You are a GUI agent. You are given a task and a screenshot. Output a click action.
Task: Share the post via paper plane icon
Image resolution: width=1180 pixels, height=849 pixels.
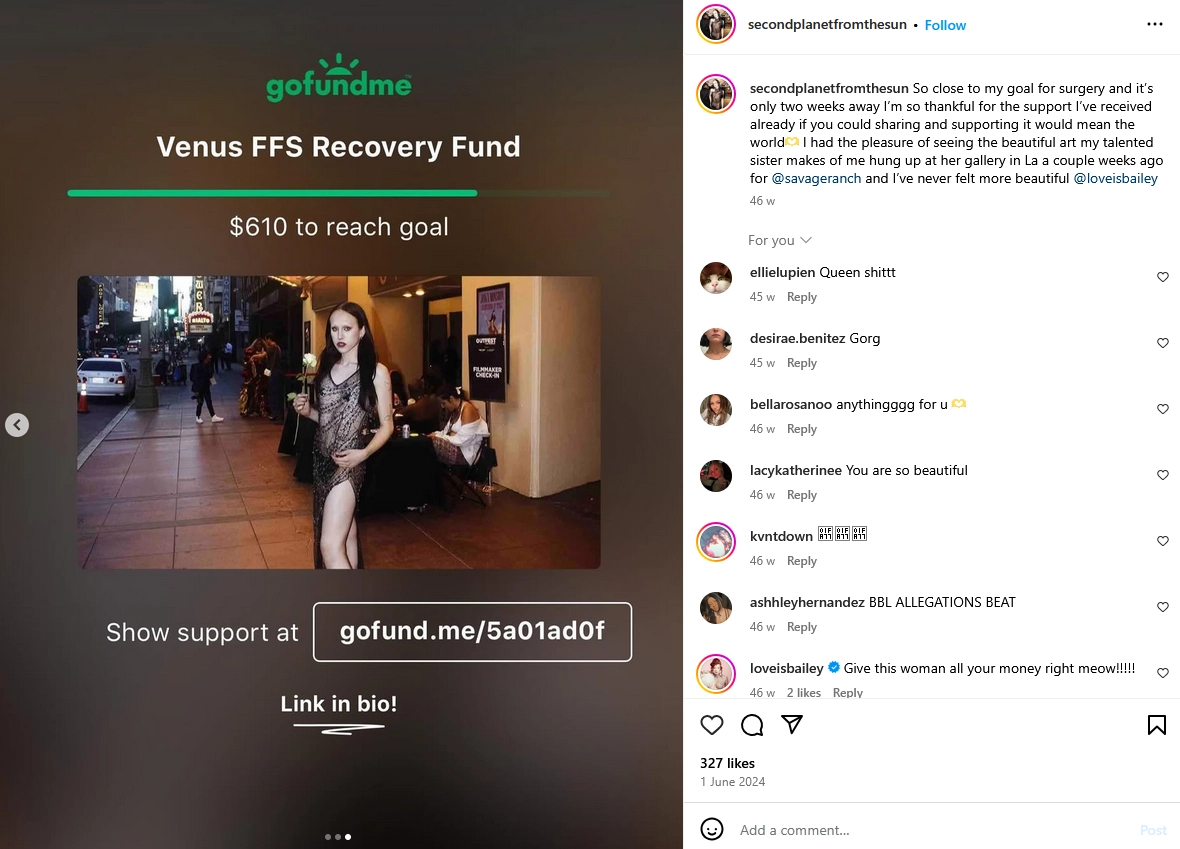point(792,724)
